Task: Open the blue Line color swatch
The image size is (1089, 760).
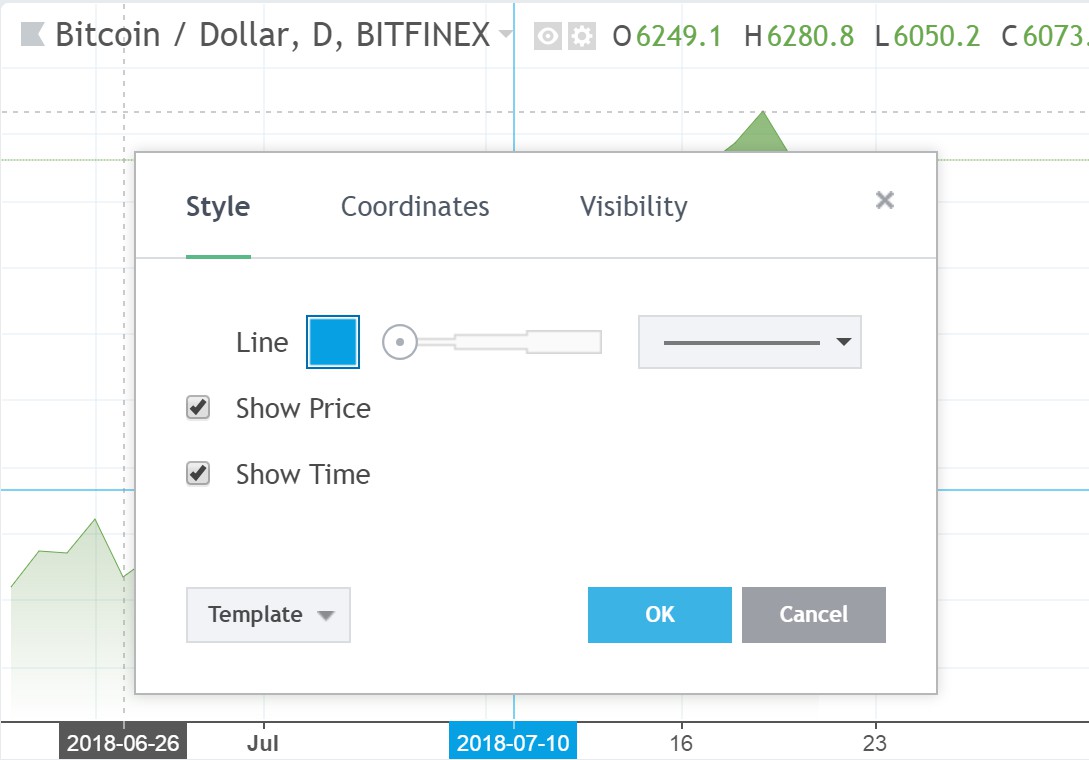Action: (x=333, y=342)
